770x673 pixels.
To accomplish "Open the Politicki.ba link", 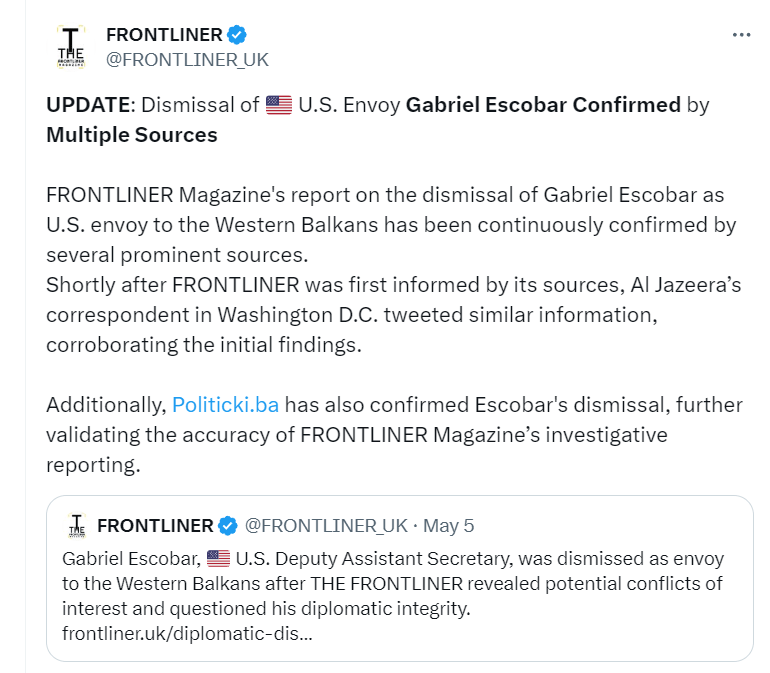I will [225, 405].
